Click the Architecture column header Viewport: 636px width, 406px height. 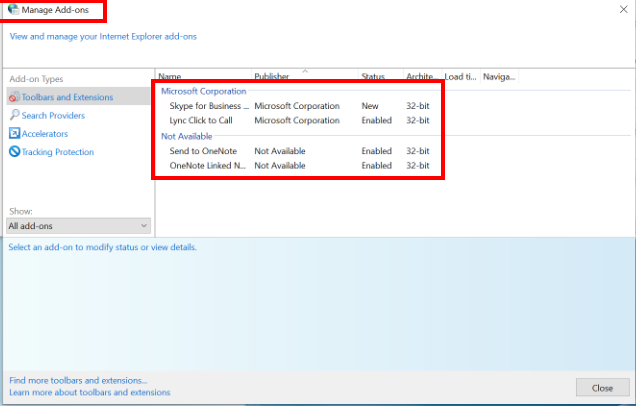point(419,76)
